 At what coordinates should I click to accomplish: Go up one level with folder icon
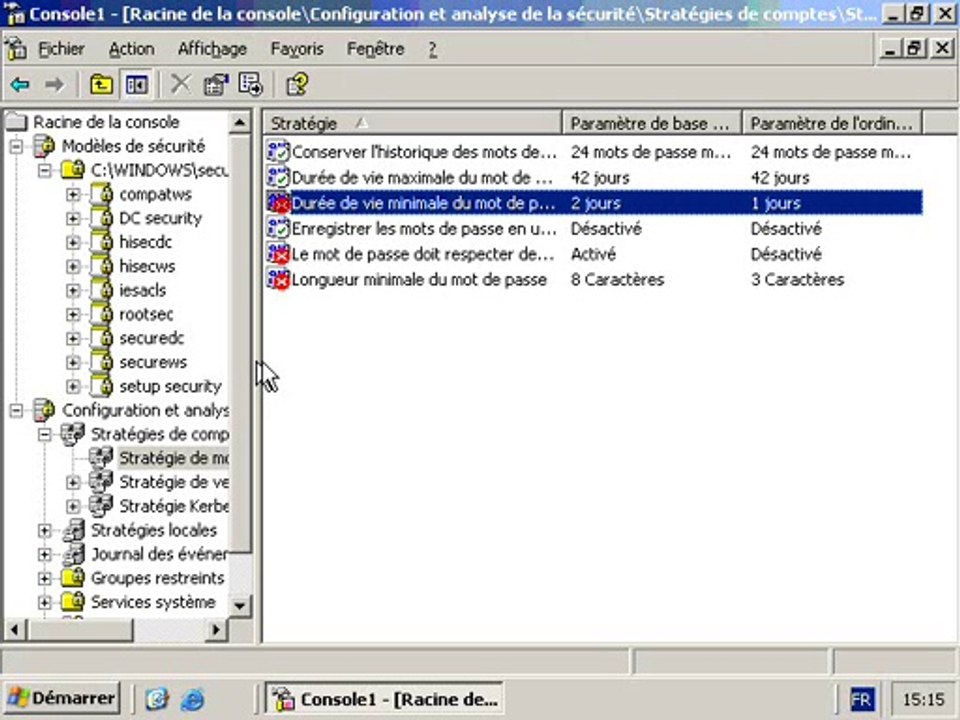pos(101,84)
